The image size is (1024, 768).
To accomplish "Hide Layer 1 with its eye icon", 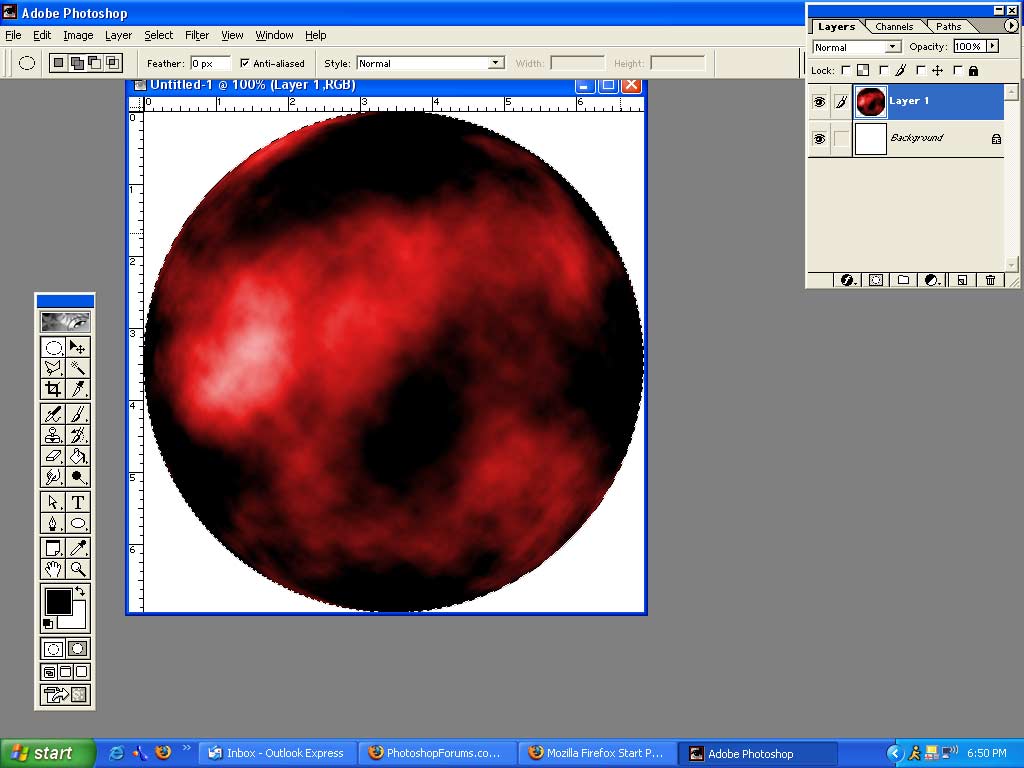I will coord(819,101).
